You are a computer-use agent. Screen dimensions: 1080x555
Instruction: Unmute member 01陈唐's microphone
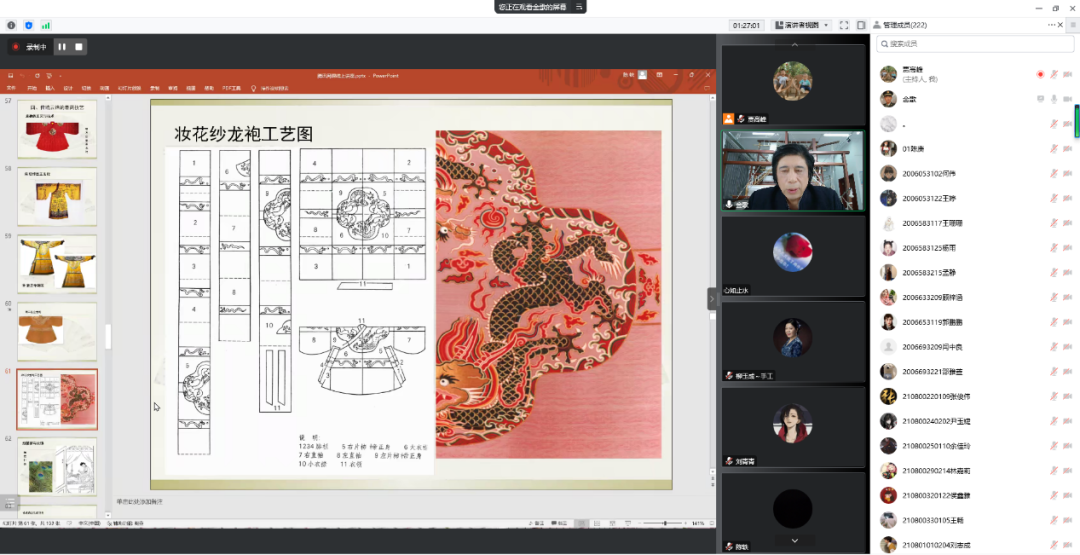point(1053,149)
